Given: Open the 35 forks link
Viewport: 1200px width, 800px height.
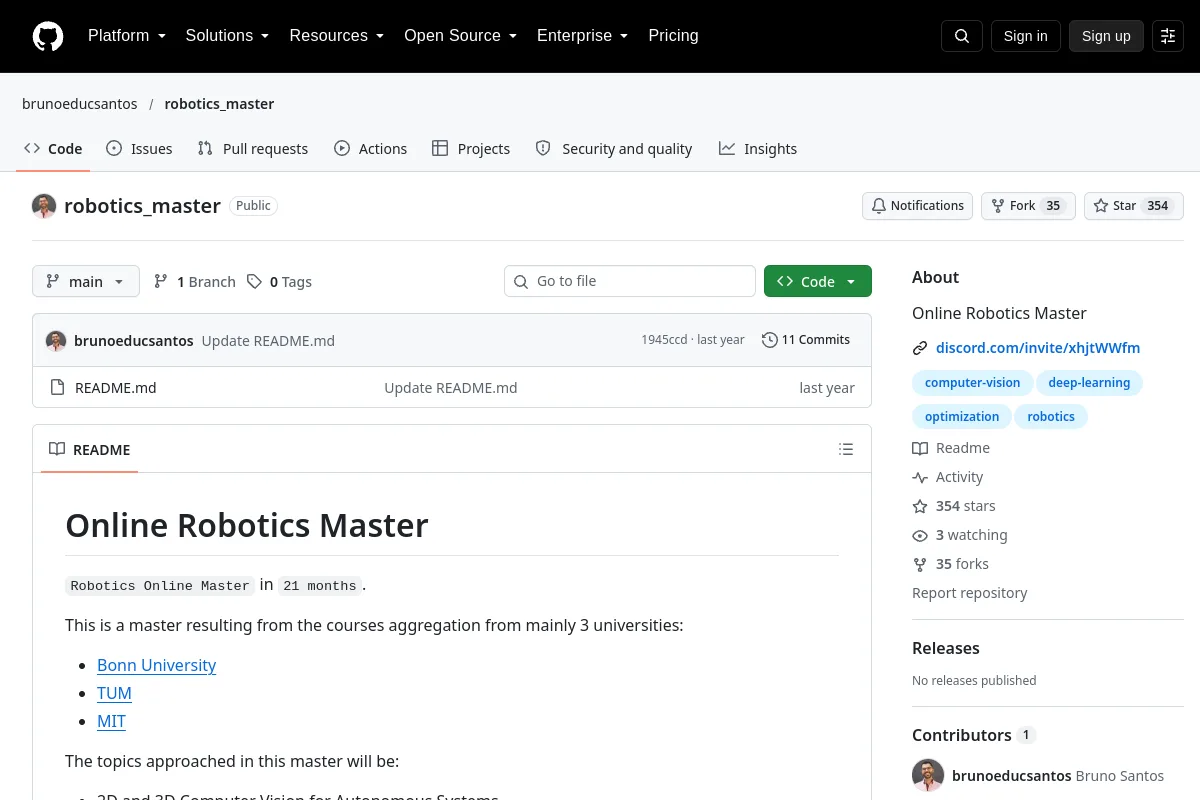Looking at the screenshot, I should coord(950,565).
